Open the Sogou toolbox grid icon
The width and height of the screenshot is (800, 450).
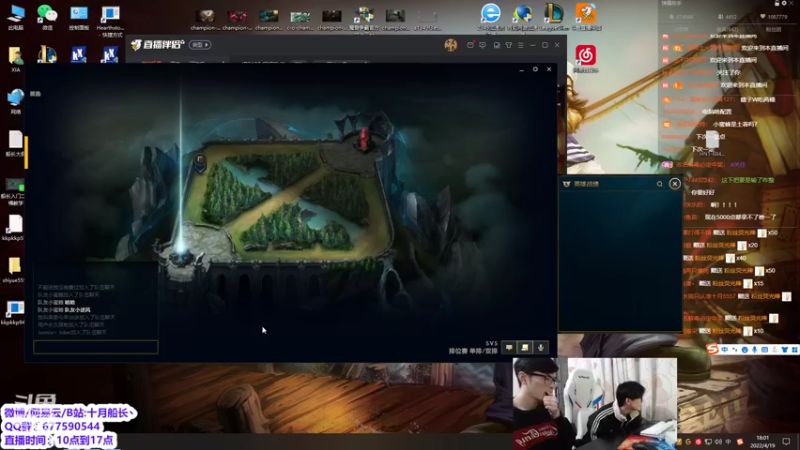(x=794, y=349)
